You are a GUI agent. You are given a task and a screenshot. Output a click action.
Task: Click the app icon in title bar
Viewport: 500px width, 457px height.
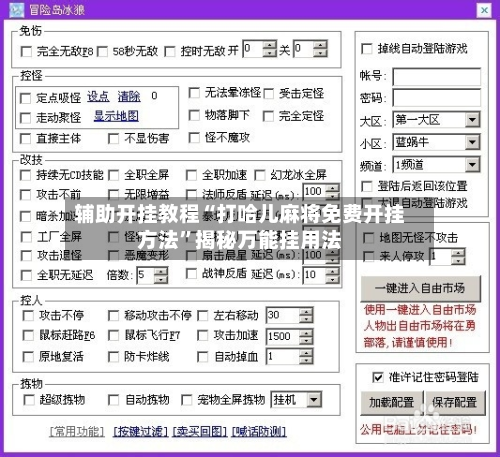point(17,10)
